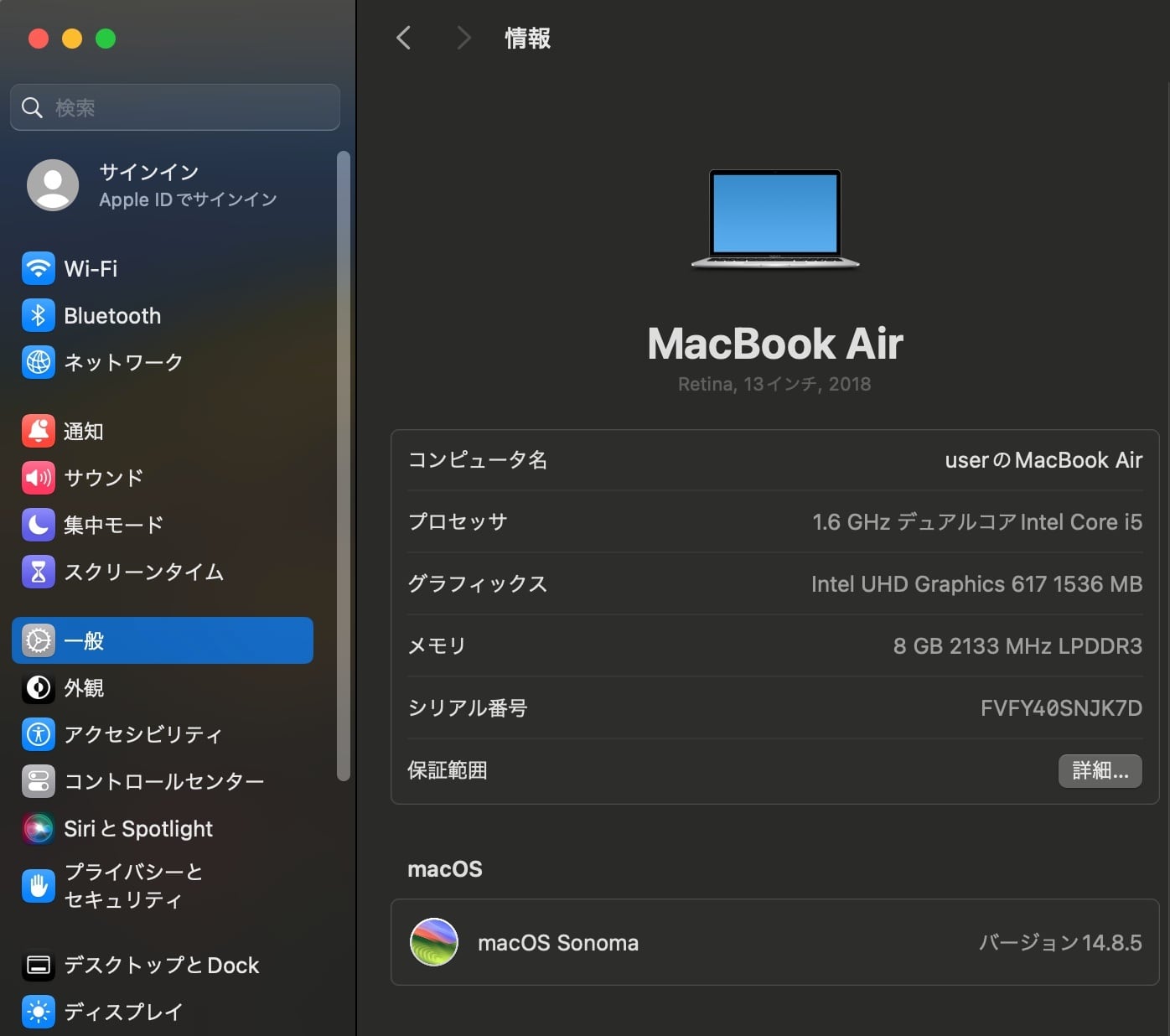This screenshot has width=1170, height=1036.
Task: Click the 'MacBook Air' model heading
Action: pos(775,344)
